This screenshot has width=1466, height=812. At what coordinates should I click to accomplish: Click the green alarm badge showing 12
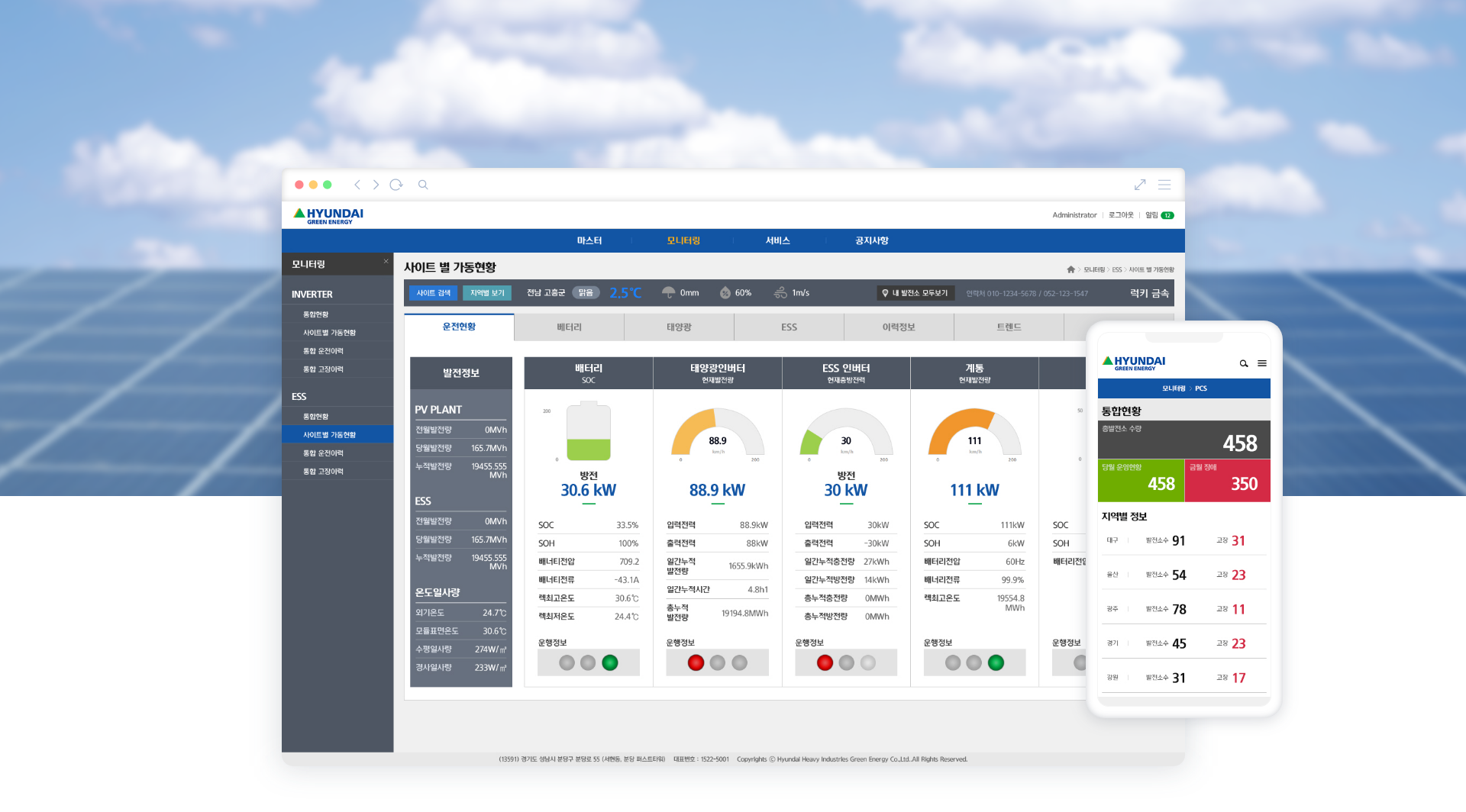click(1167, 215)
